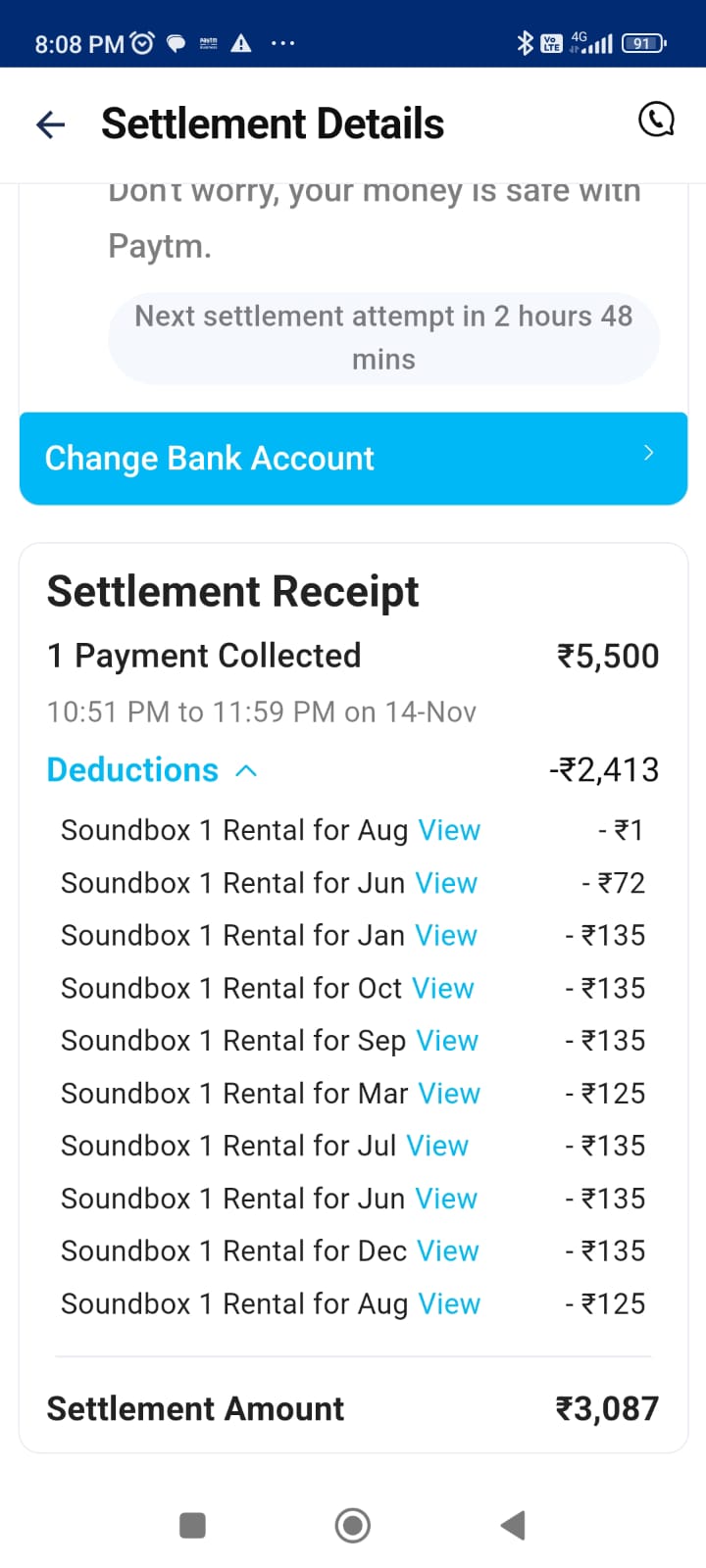Image resolution: width=706 pixels, height=1568 pixels.
Task: Tap the alarm icon in status bar
Action: [143, 43]
